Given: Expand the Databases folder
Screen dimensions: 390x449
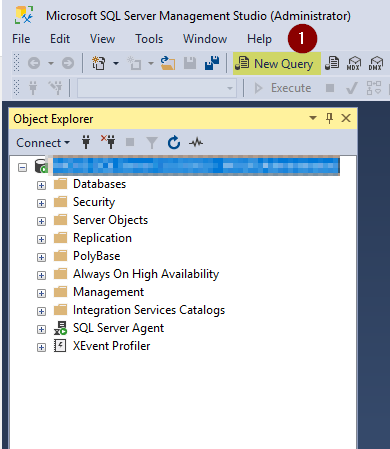Looking at the screenshot, I should pos(41,185).
